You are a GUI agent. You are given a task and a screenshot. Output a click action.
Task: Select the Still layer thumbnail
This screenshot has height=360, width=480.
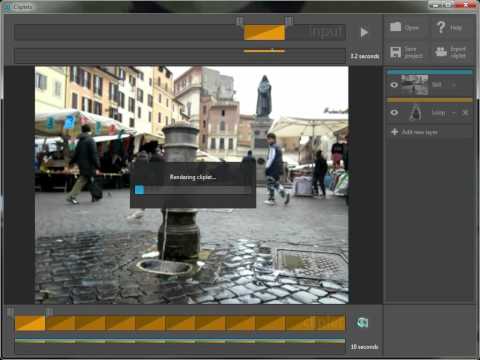click(x=414, y=85)
